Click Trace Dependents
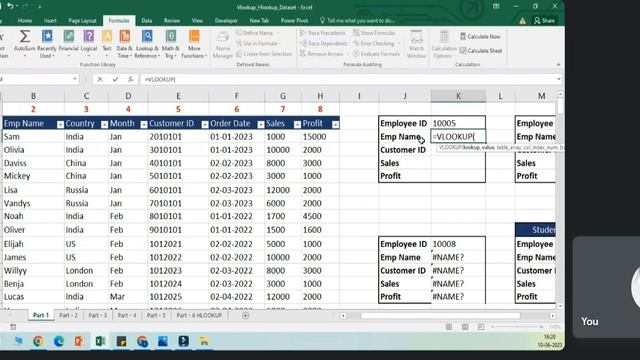640x360 pixels. (323, 43)
